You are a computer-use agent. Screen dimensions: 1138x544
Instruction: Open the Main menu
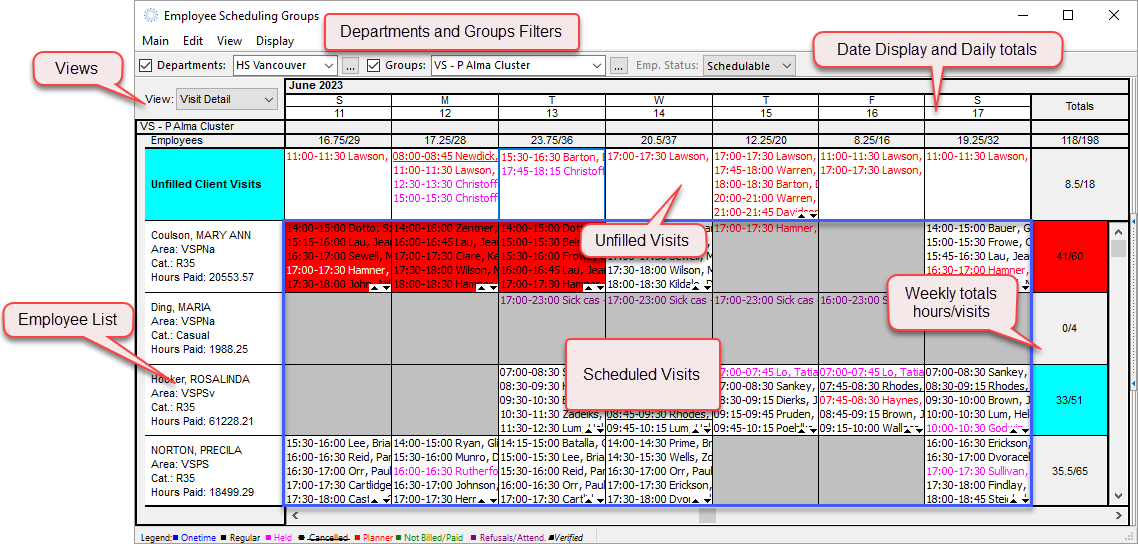(x=155, y=41)
